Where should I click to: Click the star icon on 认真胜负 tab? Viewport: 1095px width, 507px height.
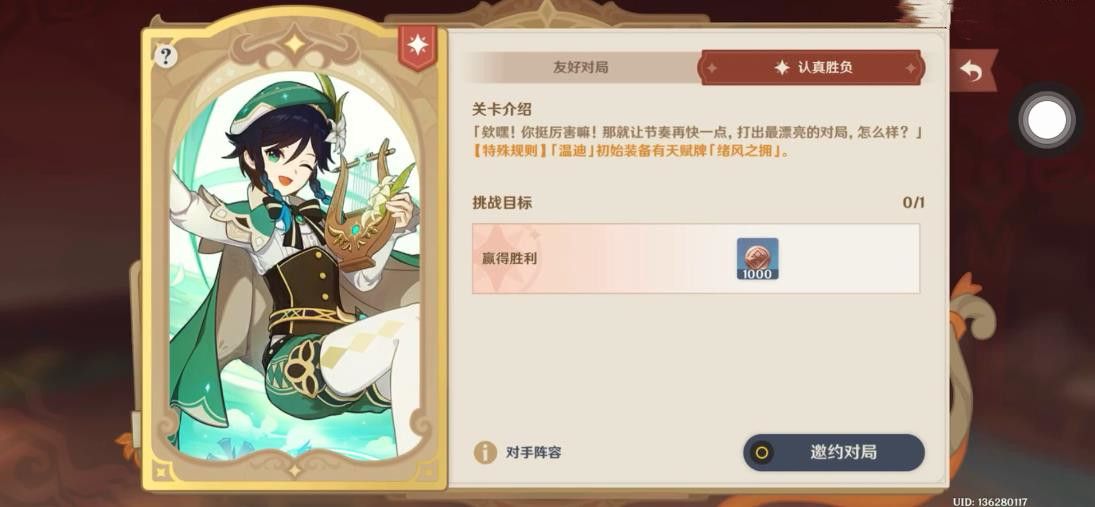(x=781, y=68)
